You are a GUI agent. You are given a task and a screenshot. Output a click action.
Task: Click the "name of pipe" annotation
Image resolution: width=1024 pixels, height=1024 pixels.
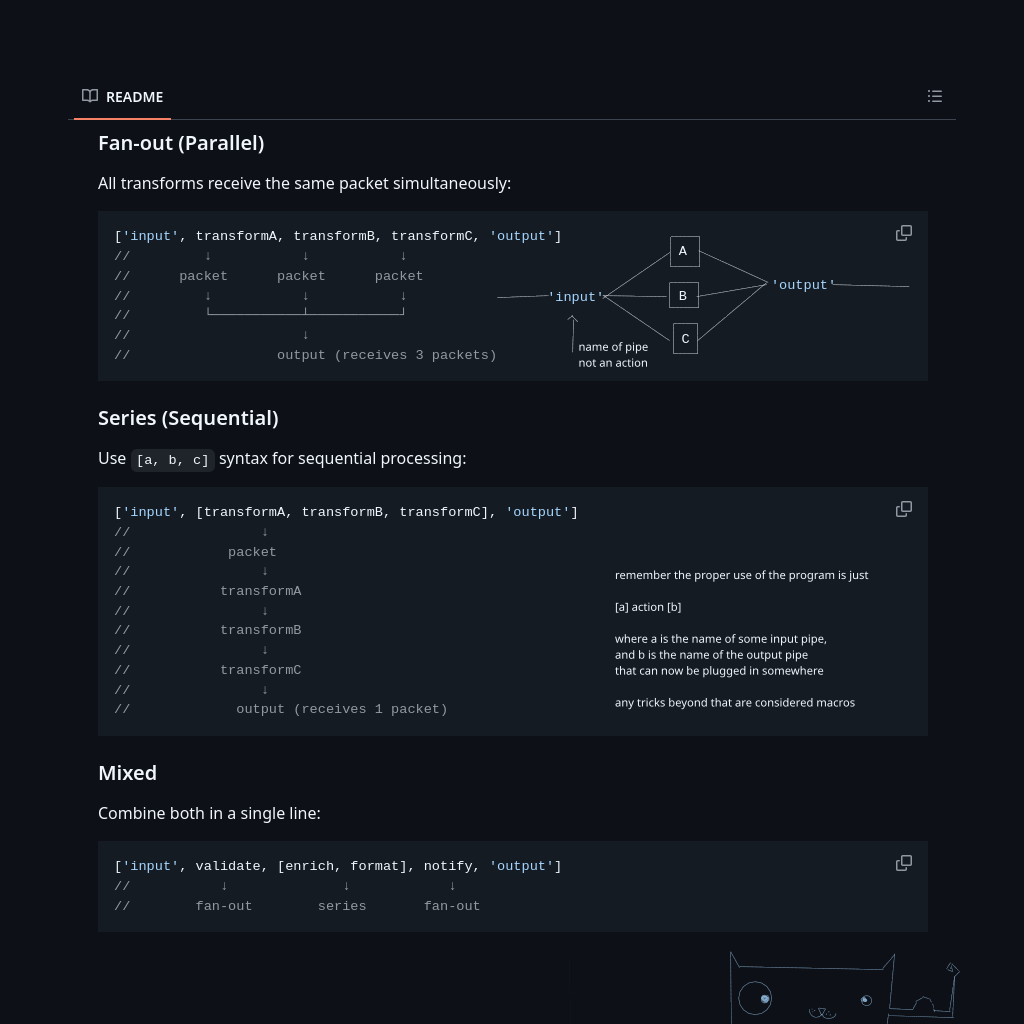click(613, 347)
